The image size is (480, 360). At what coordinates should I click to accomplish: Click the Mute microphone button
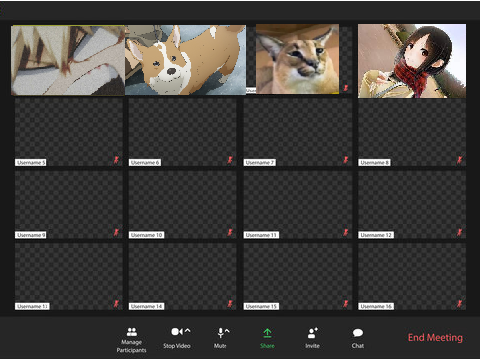[x=220, y=338]
